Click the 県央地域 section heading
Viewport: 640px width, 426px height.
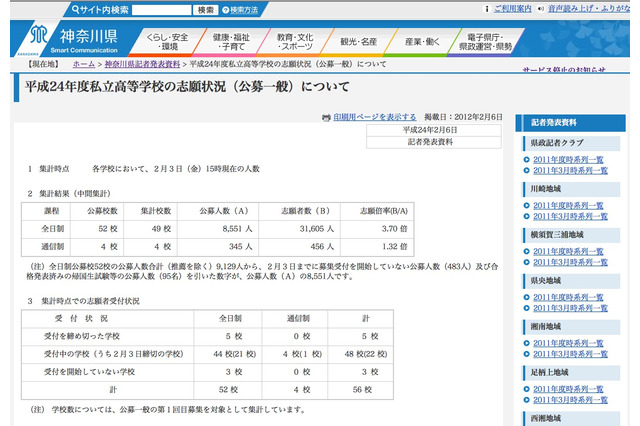572,281
